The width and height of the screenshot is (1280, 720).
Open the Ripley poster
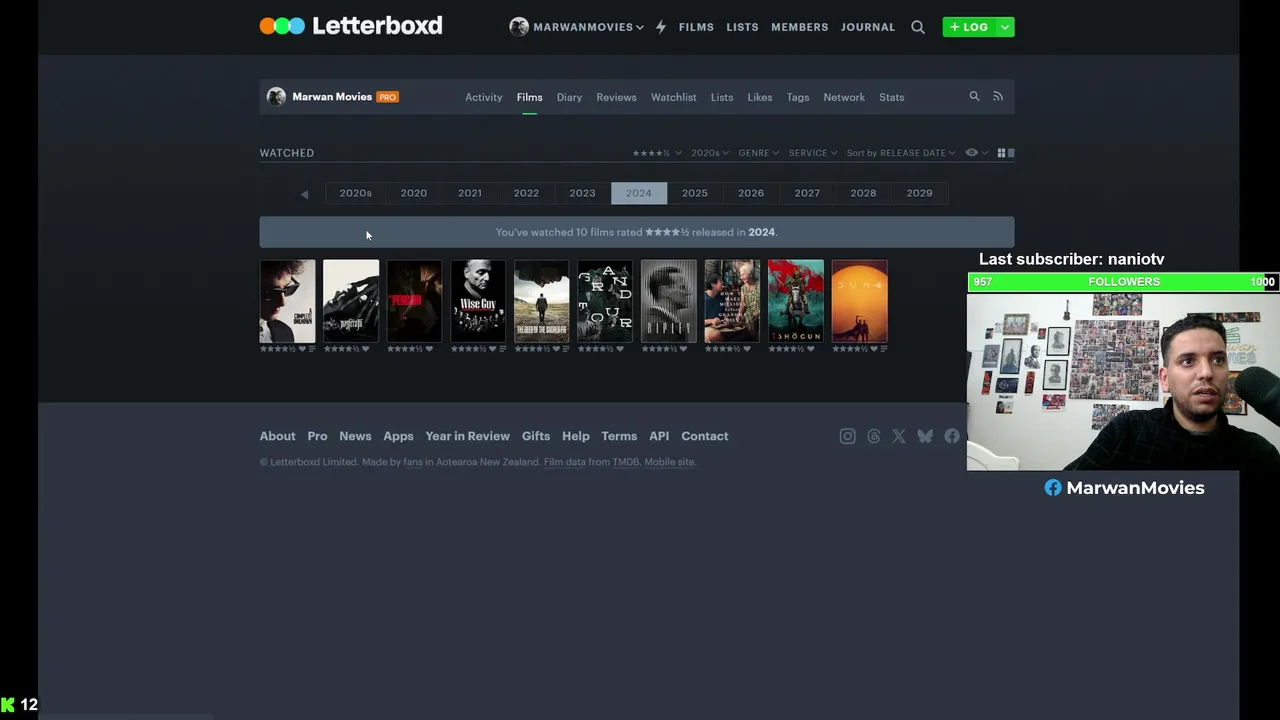pos(669,301)
